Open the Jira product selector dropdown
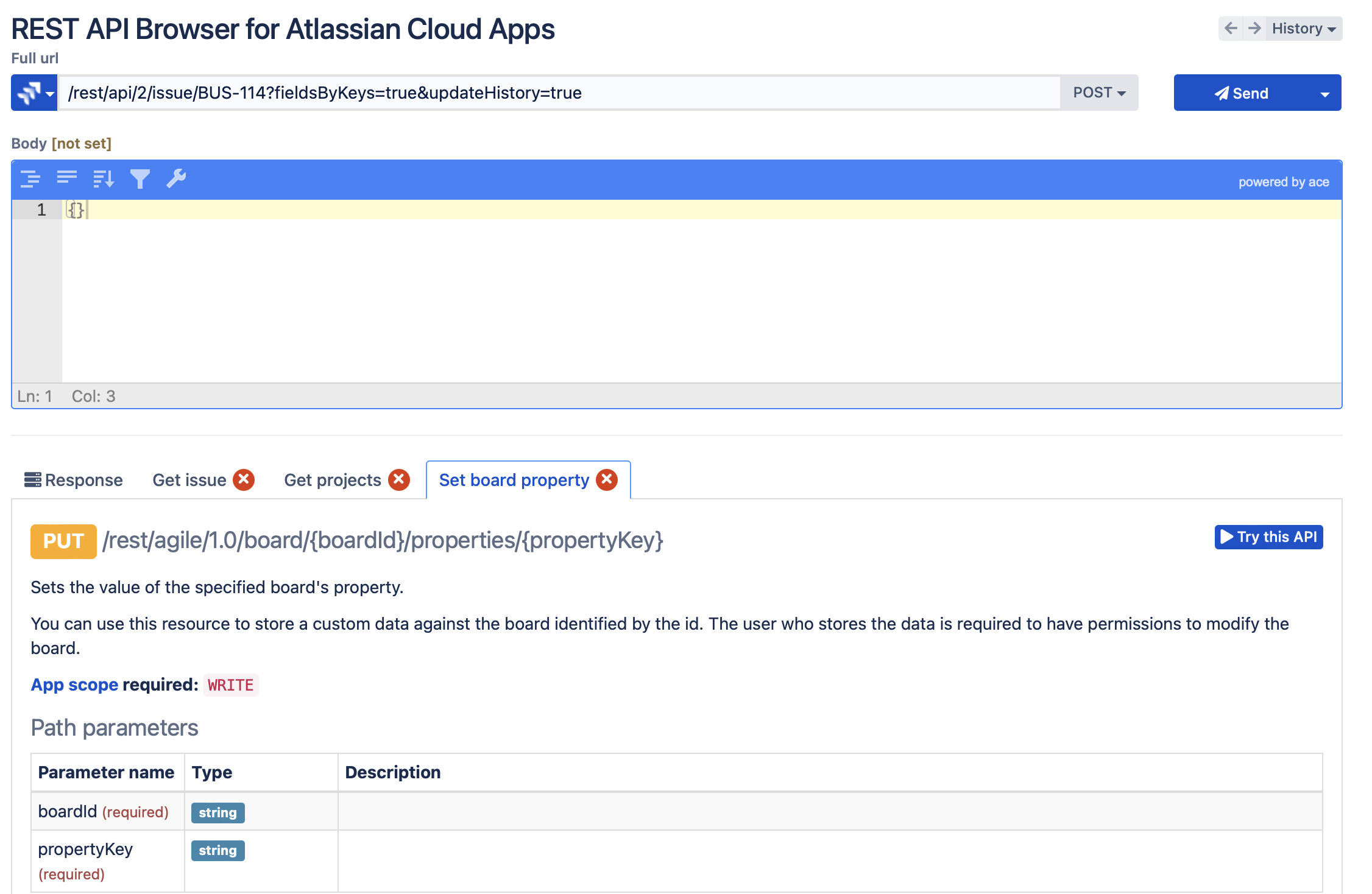The height and width of the screenshot is (894, 1372). tap(34, 93)
